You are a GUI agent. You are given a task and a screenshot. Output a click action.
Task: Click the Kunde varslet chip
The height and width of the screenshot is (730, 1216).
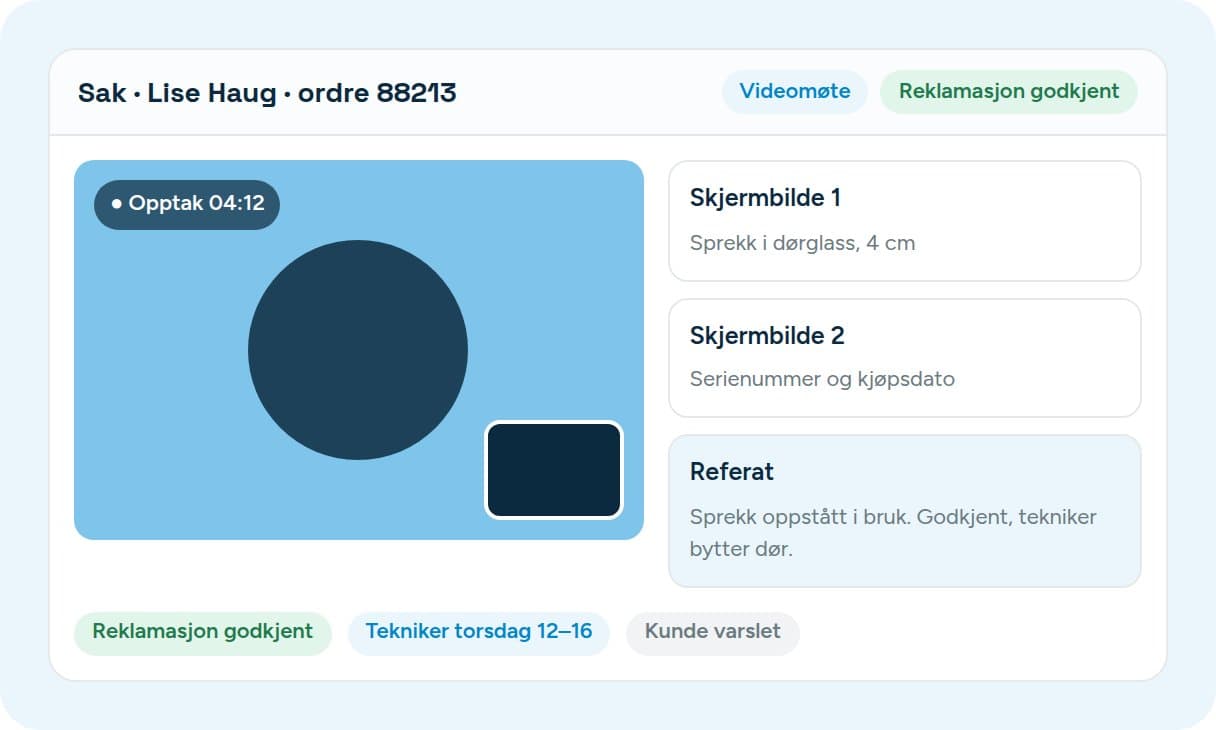(713, 633)
